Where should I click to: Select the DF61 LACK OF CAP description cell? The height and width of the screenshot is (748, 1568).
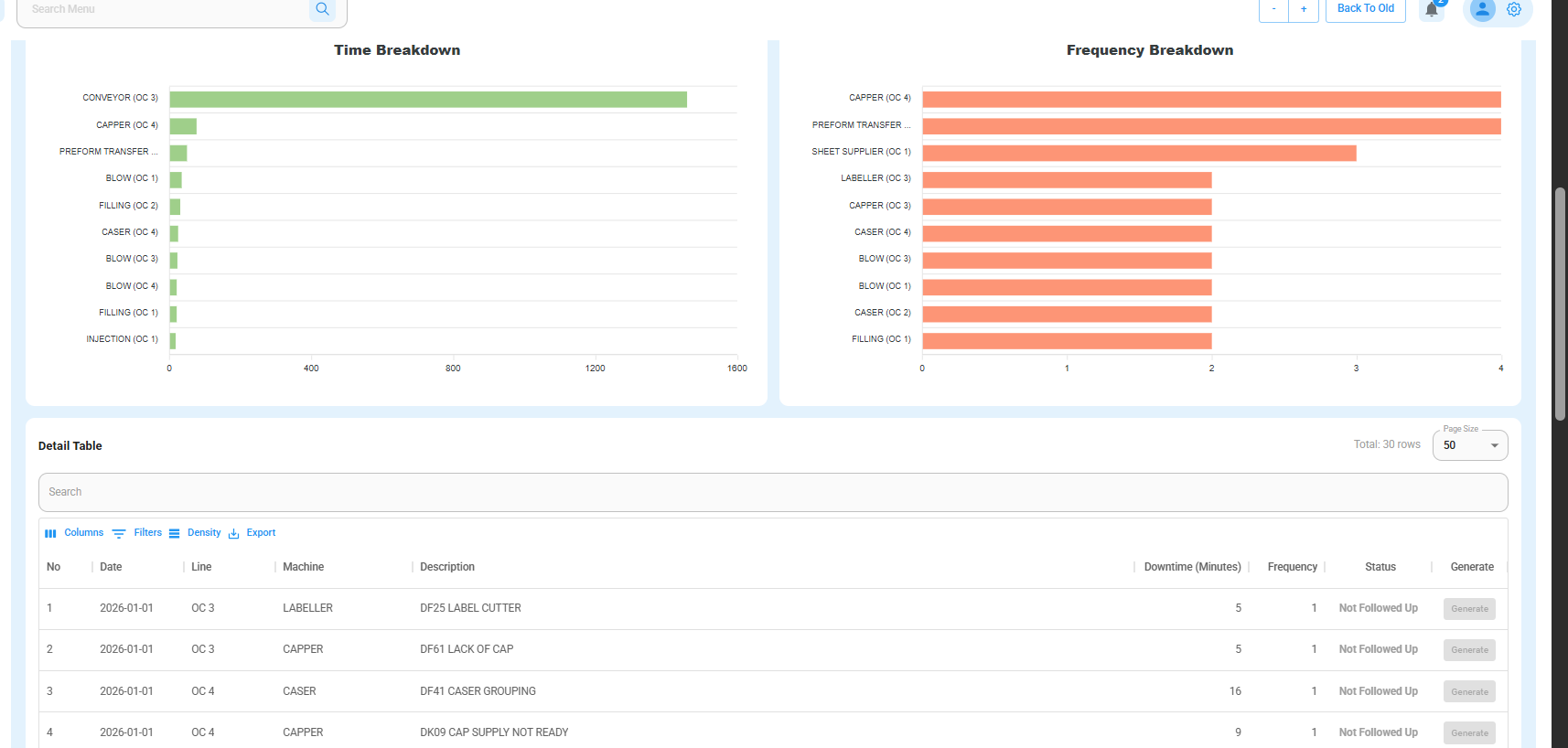click(x=467, y=649)
